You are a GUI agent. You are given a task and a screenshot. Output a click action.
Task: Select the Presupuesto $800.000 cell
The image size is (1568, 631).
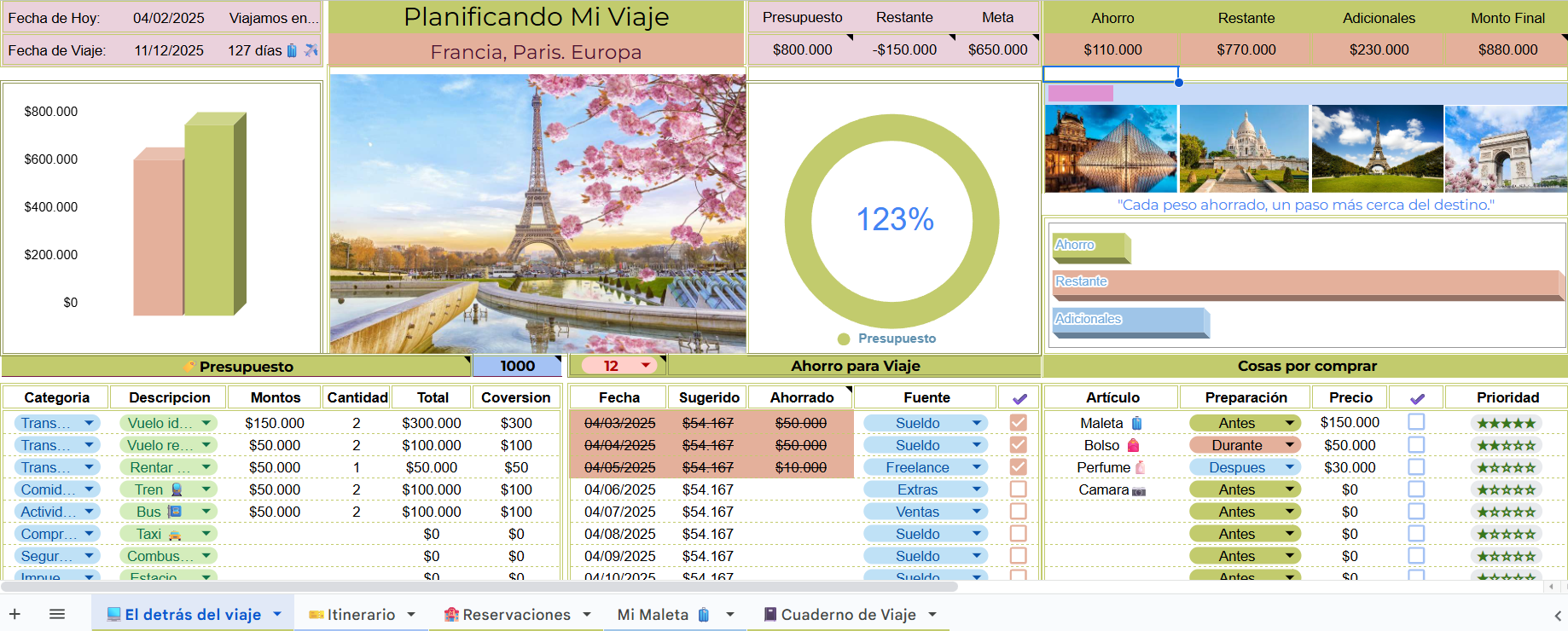point(802,49)
